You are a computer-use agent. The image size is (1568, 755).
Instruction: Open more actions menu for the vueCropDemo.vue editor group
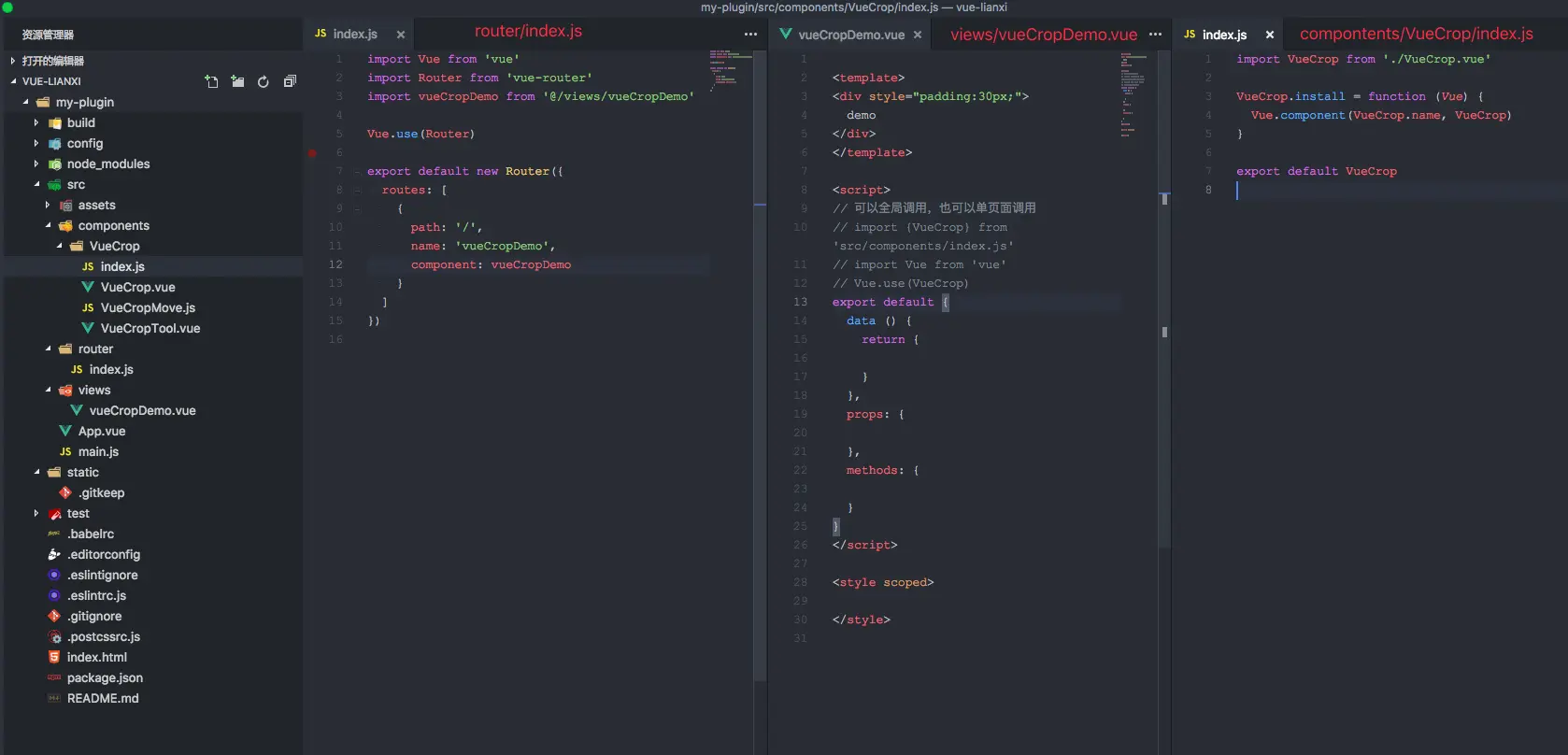click(1155, 34)
